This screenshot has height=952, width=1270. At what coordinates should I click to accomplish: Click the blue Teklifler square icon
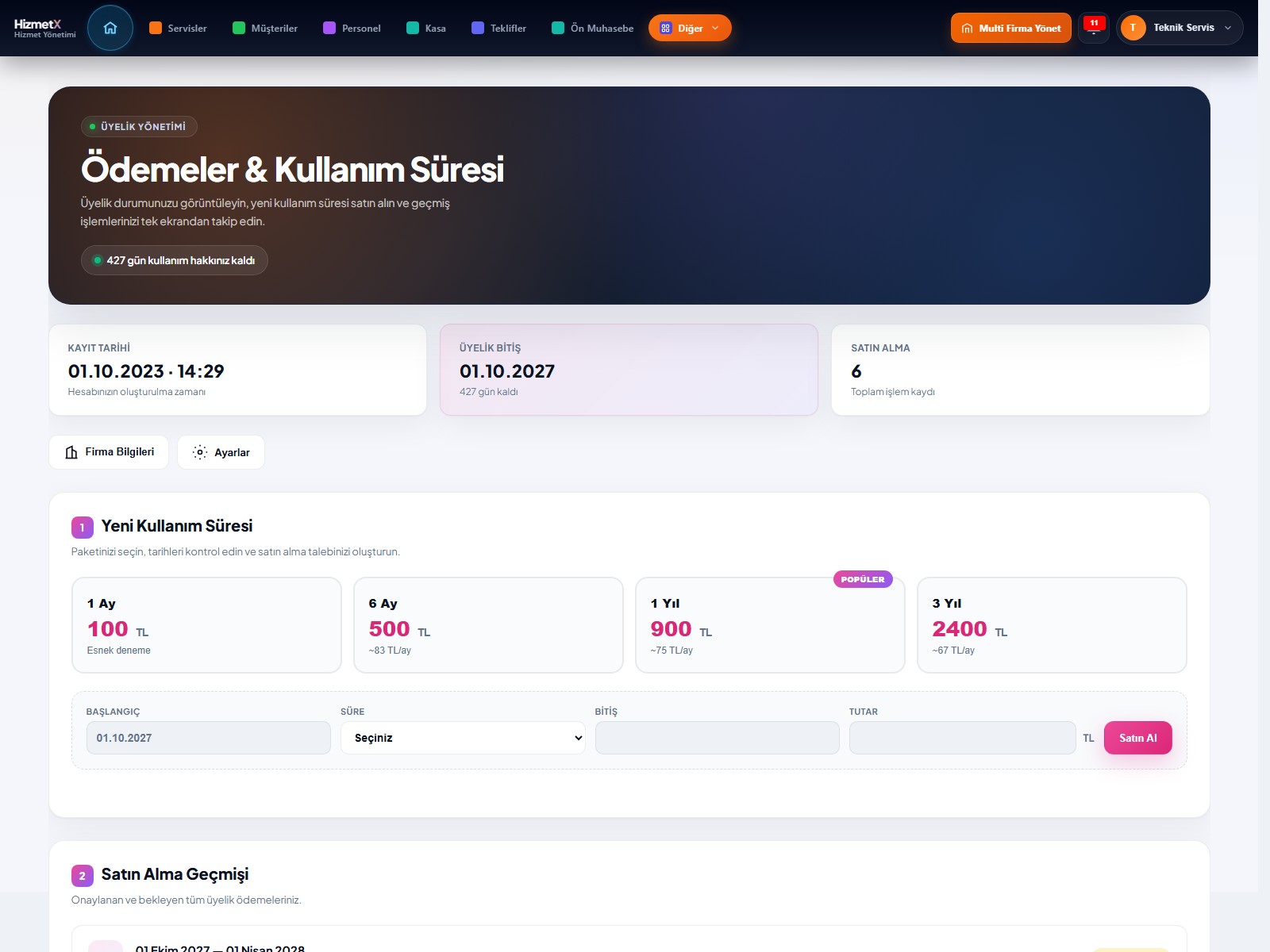[478, 28]
